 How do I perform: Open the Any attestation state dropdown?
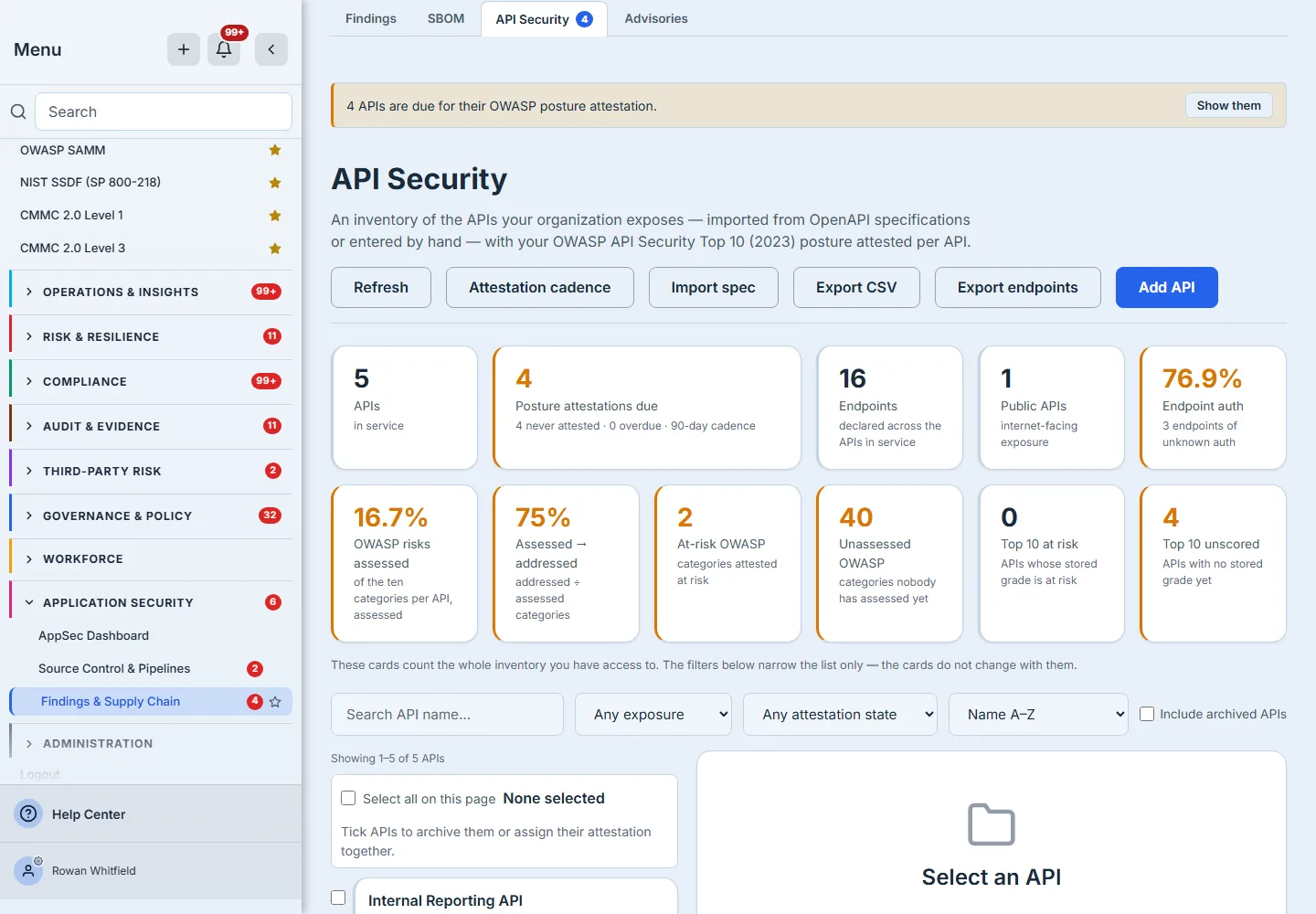(841, 714)
